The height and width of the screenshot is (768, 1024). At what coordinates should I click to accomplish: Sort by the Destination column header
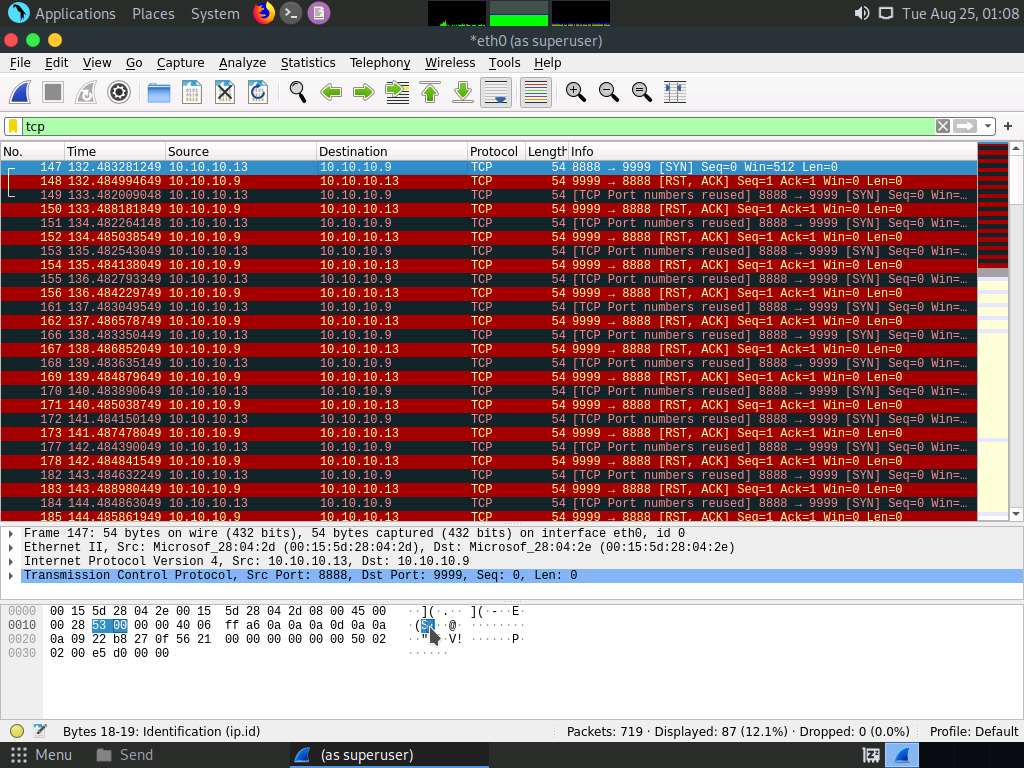[x=392, y=152]
